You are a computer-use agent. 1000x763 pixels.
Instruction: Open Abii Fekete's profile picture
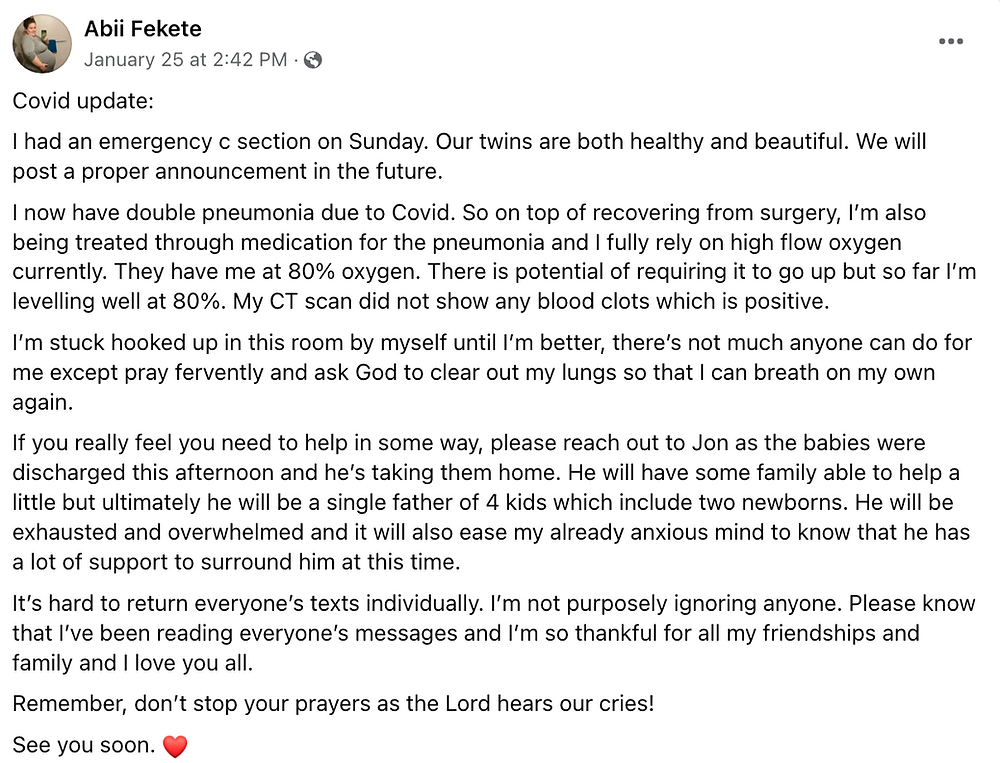pos(42,44)
